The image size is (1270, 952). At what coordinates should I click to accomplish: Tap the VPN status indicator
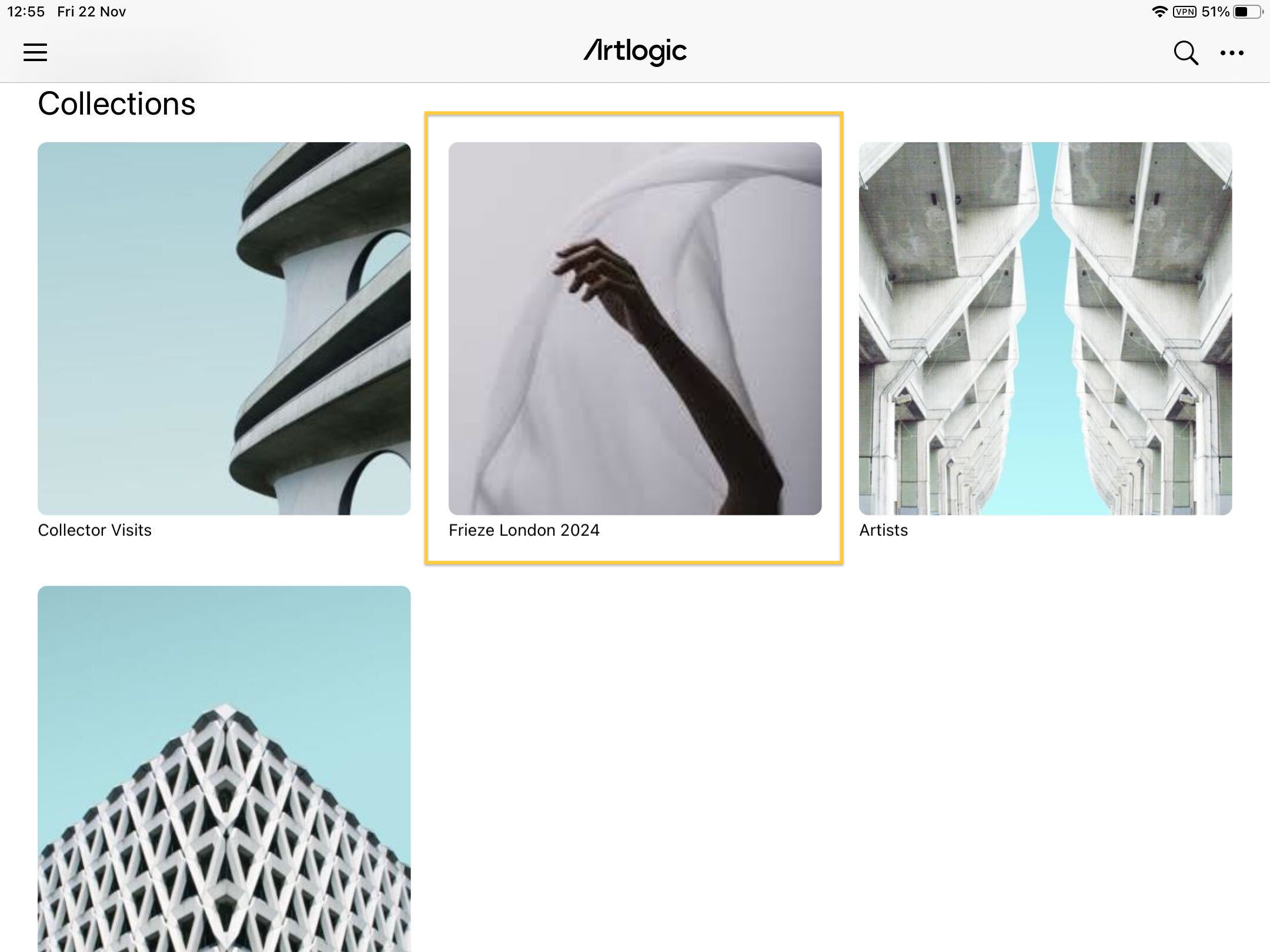coord(1184,12)
